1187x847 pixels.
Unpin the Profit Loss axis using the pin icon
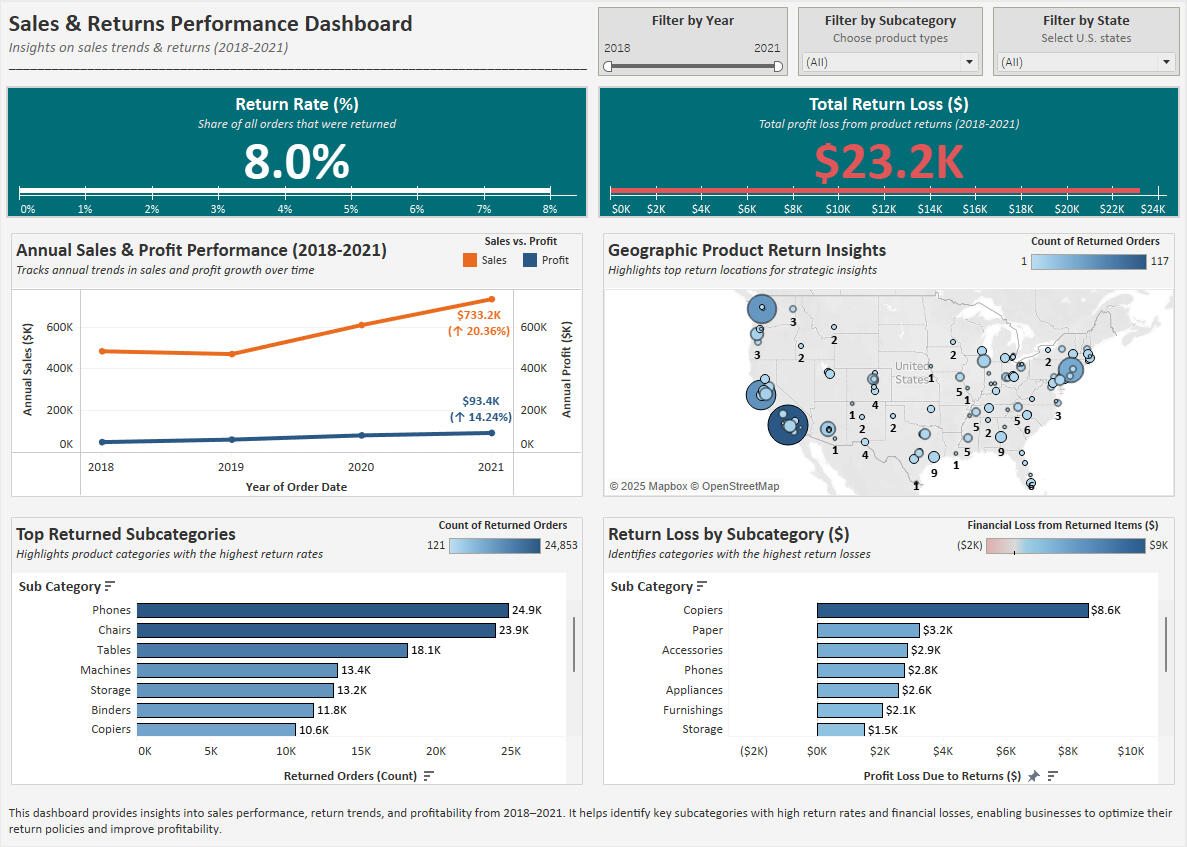coord(1033,776)
